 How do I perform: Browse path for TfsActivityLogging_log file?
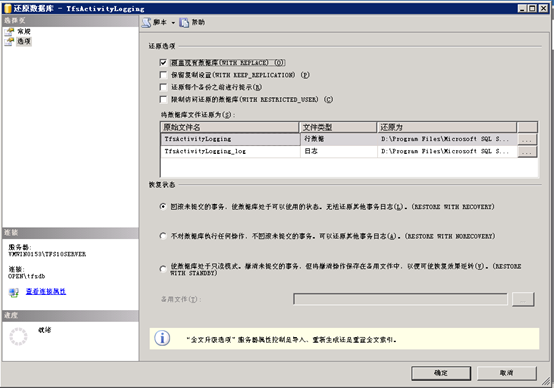[x=527, y=152]
